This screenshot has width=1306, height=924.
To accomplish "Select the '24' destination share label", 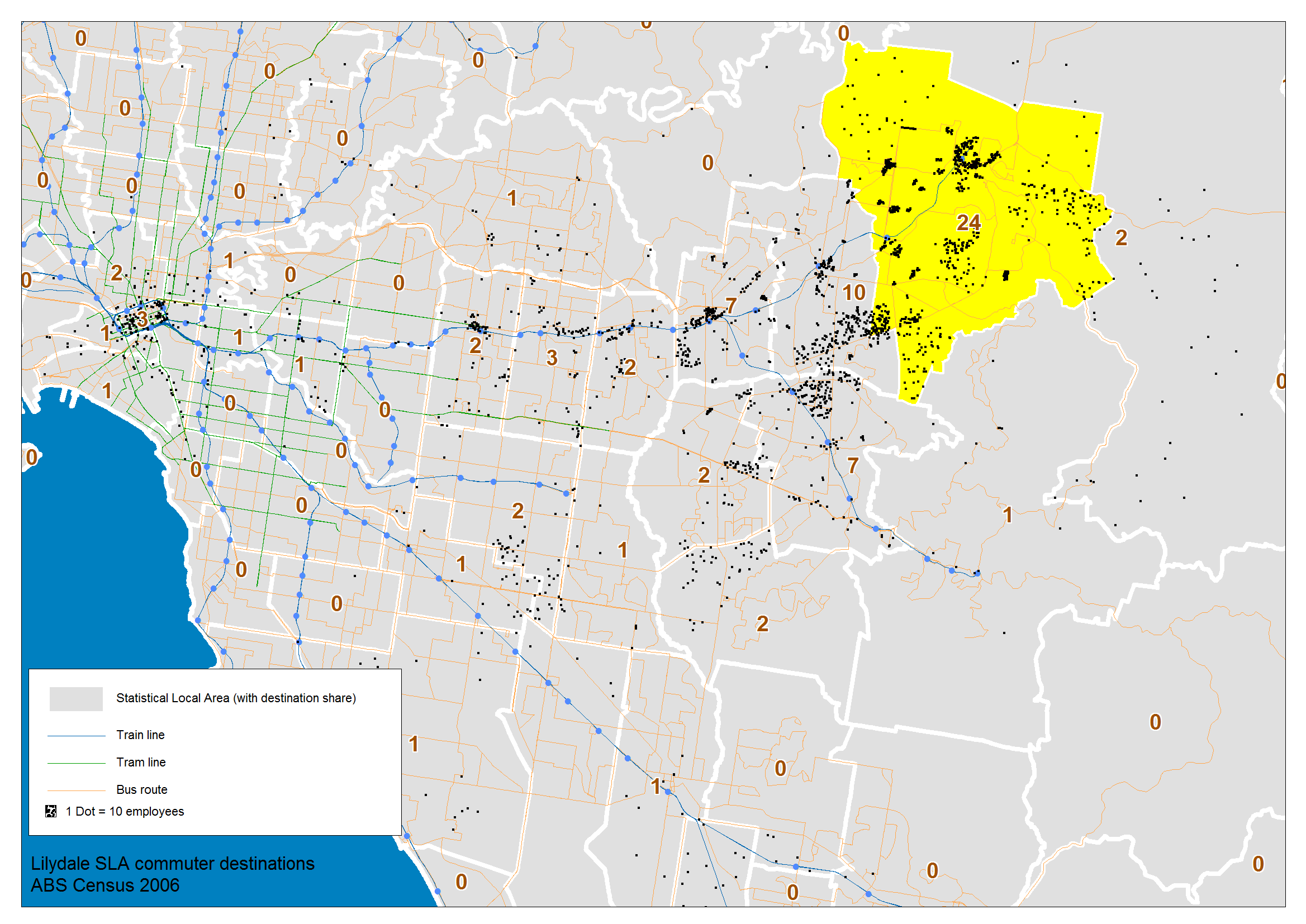I will [968, 222].
